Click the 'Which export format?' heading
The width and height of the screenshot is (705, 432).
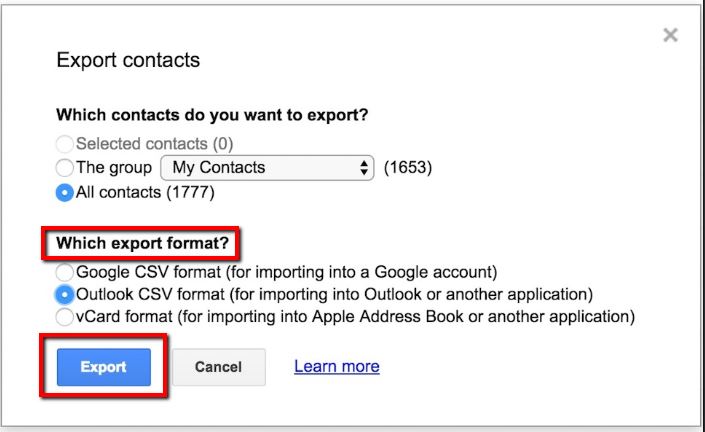149,244
